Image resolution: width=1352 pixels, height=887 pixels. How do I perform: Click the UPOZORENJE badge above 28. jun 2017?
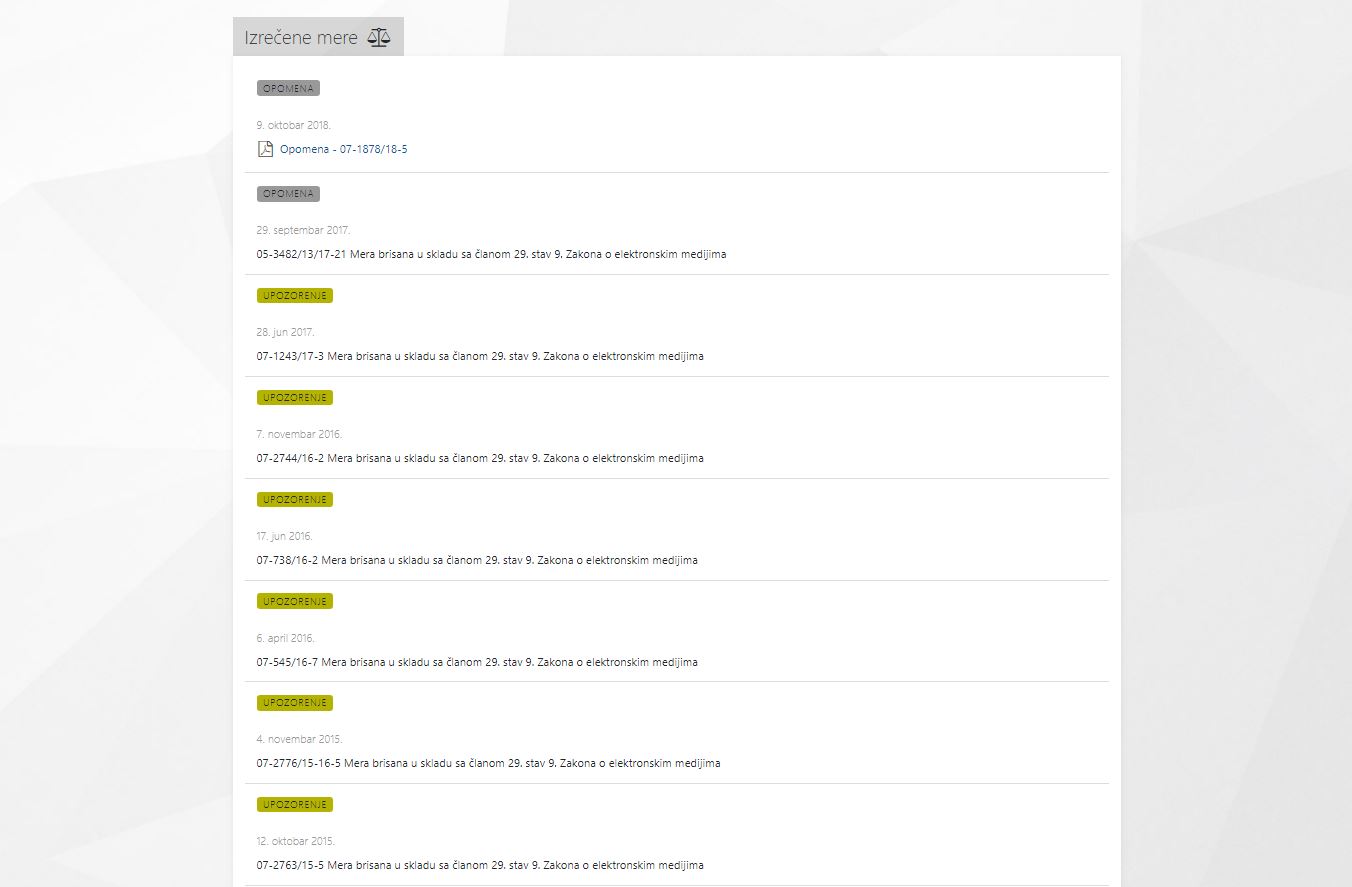pyautogui.click(x=294, y=296)
